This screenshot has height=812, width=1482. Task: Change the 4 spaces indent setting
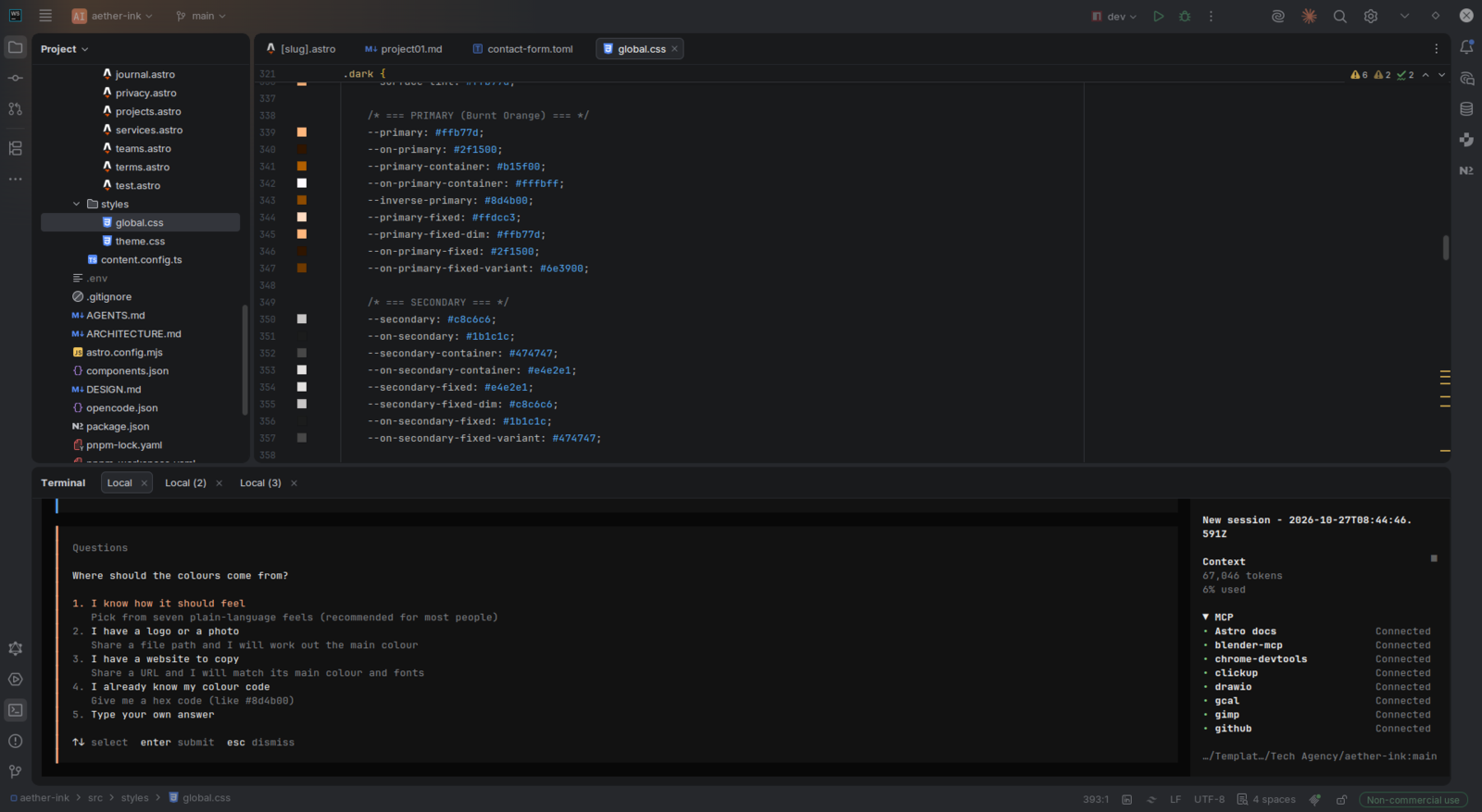1266,799
